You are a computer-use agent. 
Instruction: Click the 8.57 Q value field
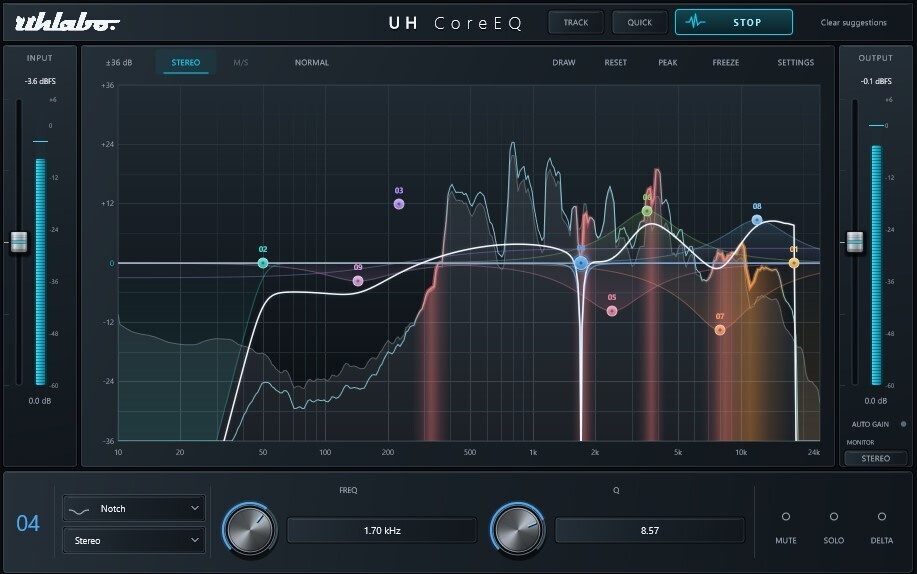coord(650,531)
